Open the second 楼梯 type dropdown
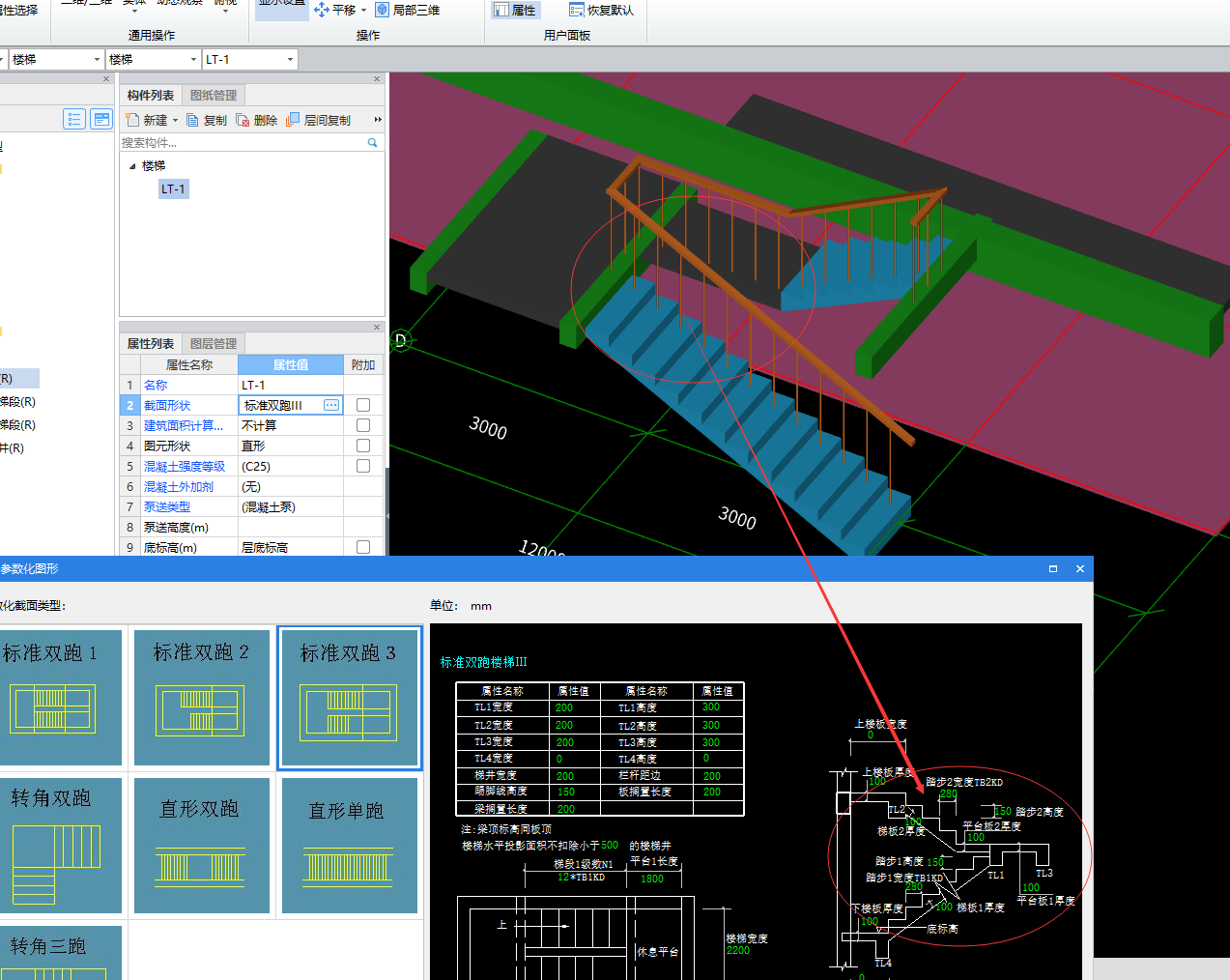1230x980 pixels. 193,60
